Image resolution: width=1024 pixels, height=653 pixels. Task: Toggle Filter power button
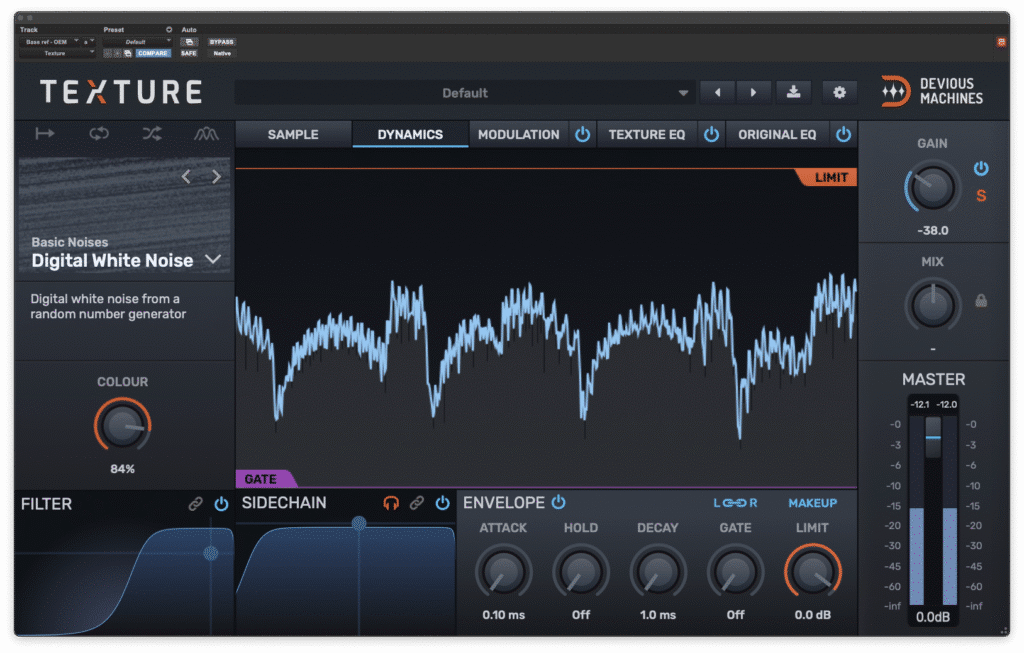coord(221,503)
